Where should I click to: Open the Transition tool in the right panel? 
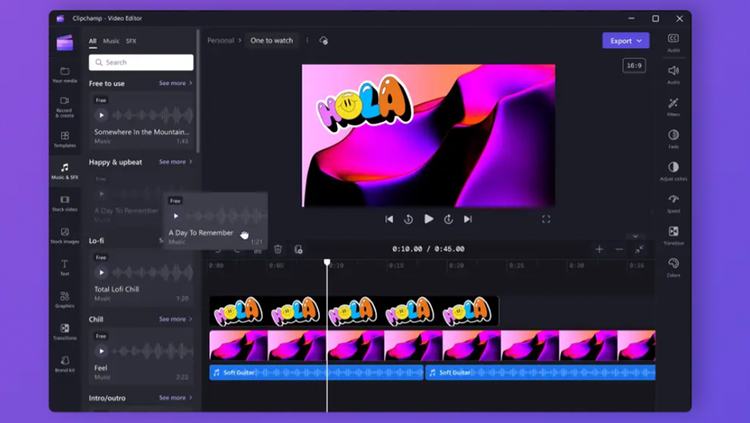tap(673, 235)
